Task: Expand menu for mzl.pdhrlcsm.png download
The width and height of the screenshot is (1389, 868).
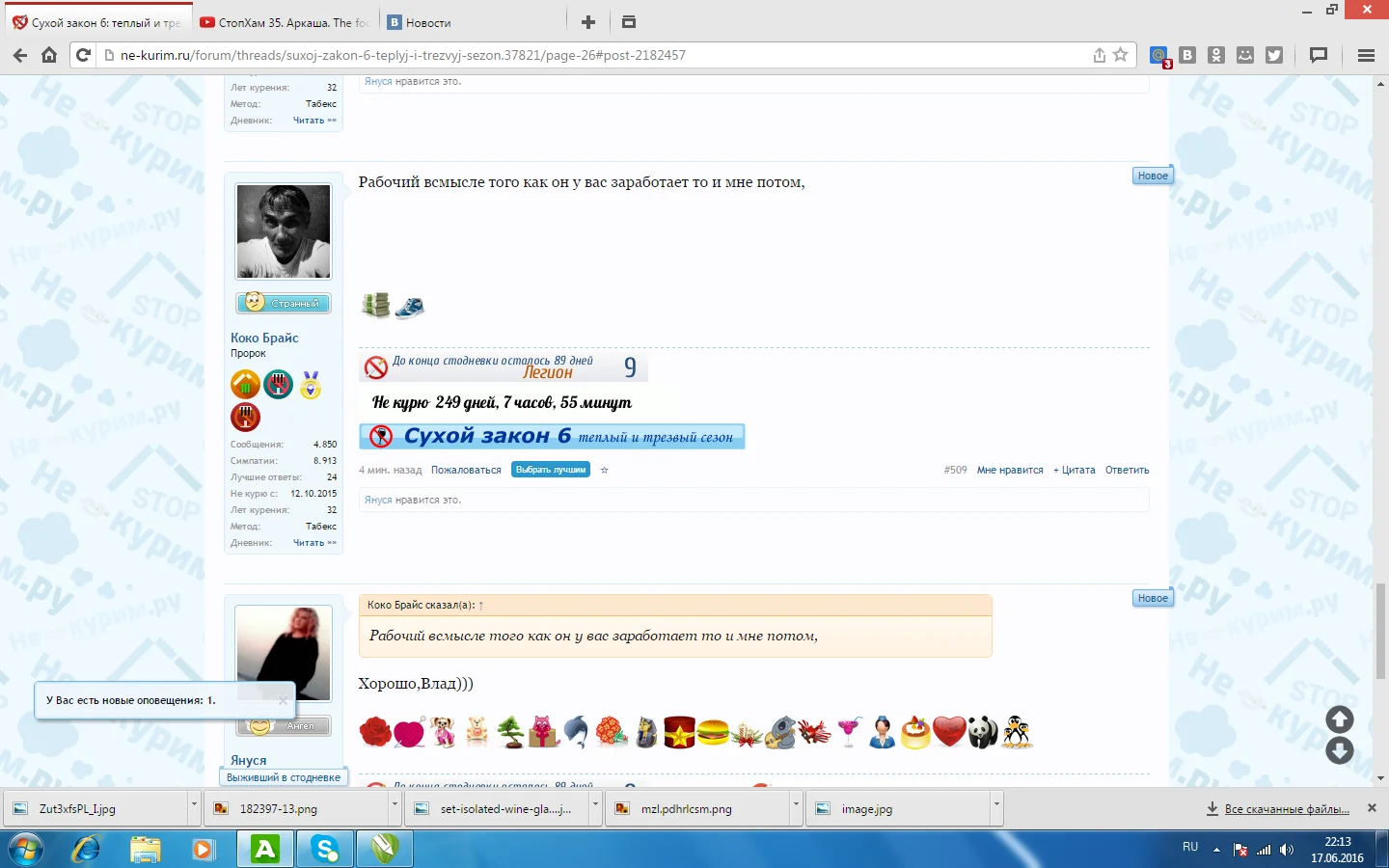Action: (x=796, y=803)
